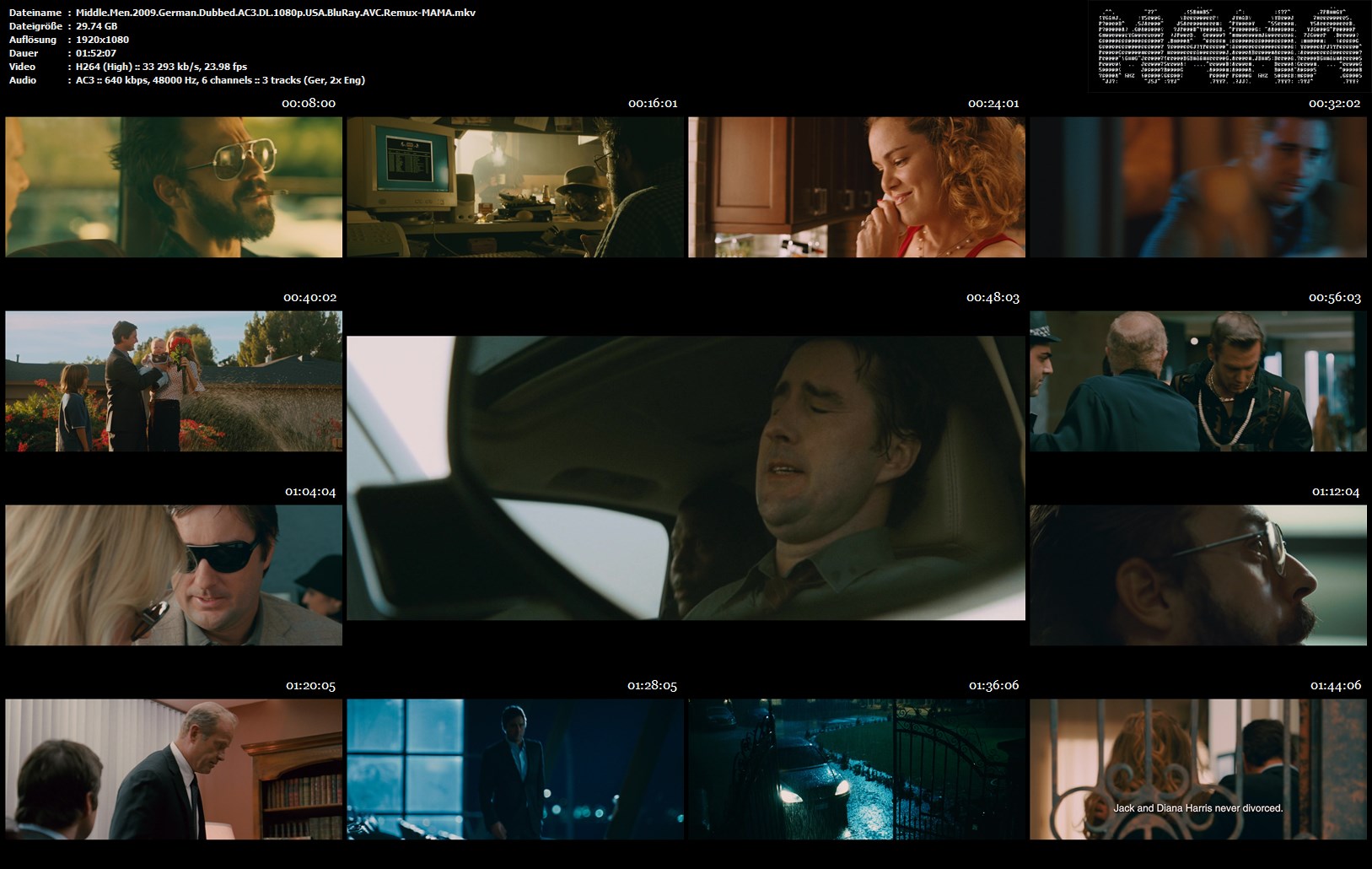This screenshot has height=869, width=1372.
Task: Select the 01:44:06 thumbnail with subtitle text
Action: 1198,769
